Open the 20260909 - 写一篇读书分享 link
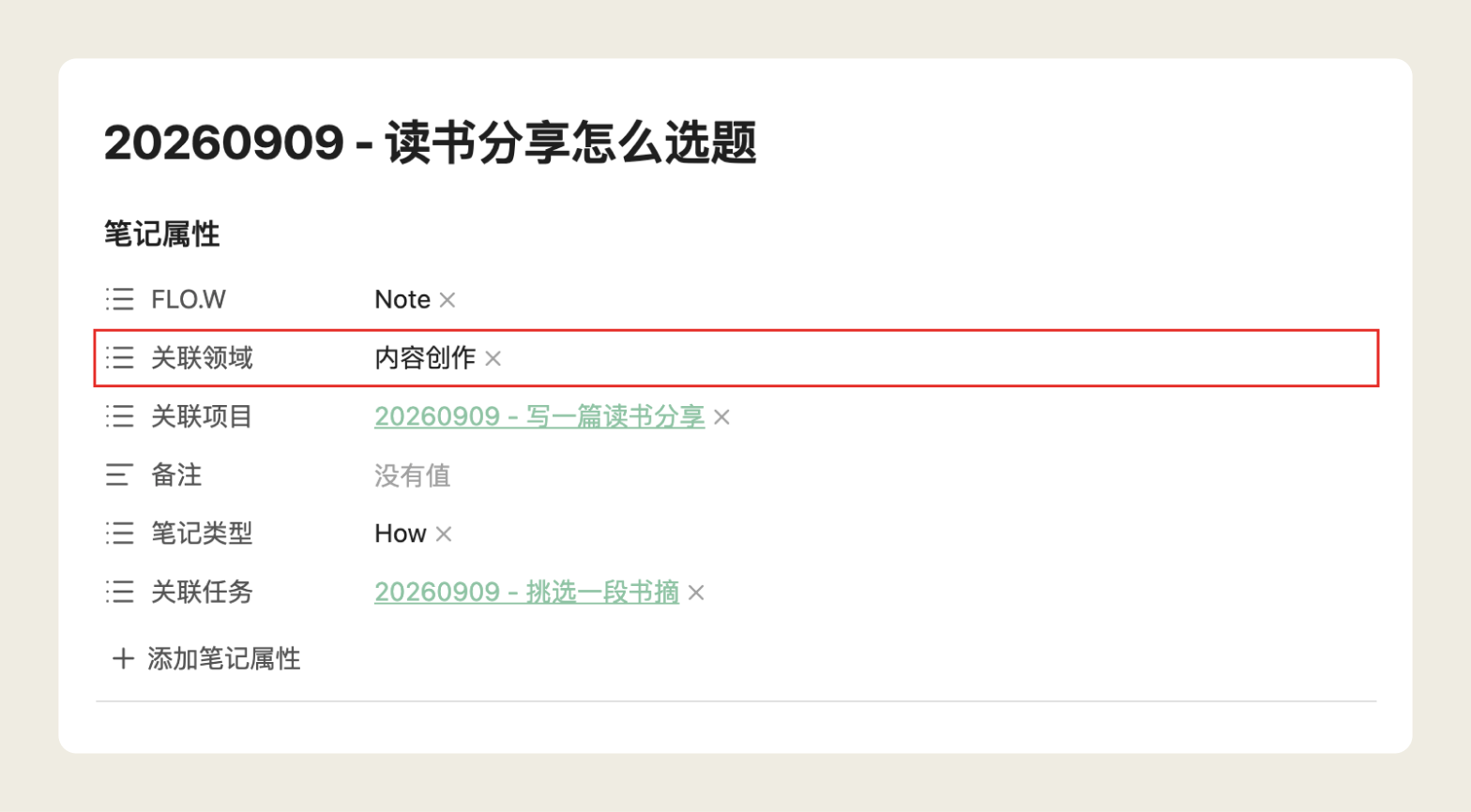This screenshot has height=812, width=1471. pyautogui.click(x=539, y=416)
